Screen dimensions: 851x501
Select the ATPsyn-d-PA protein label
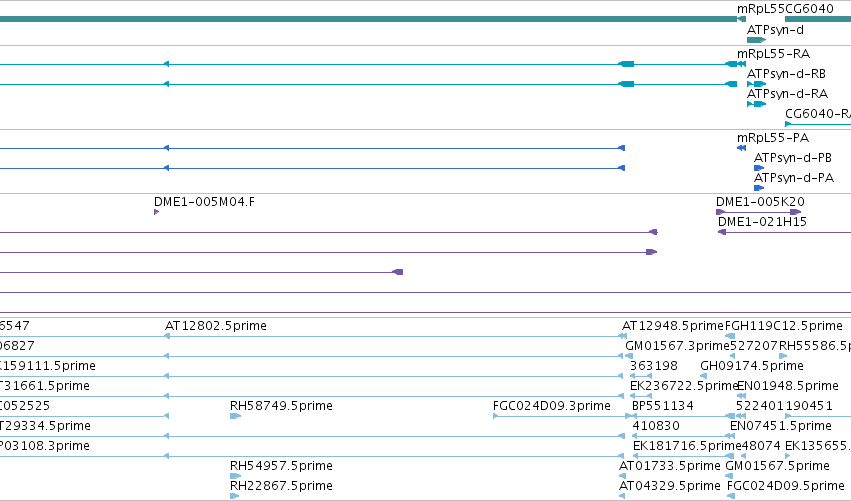[794, 178]
